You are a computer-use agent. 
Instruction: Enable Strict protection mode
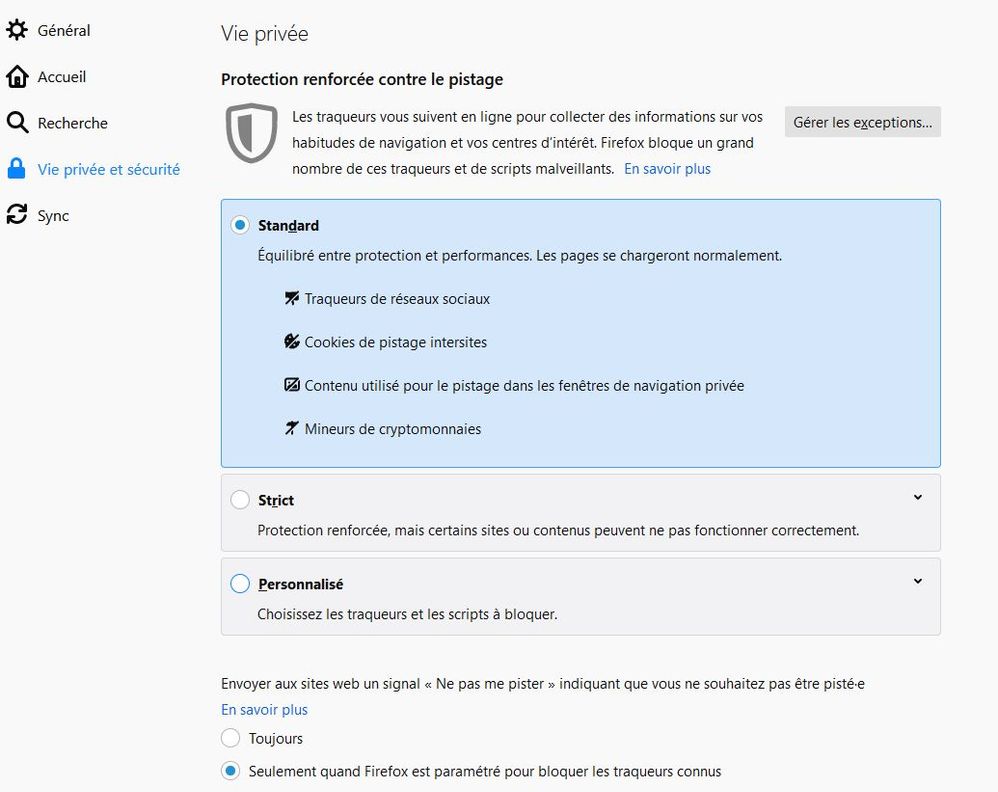click(x=240, y=499)
